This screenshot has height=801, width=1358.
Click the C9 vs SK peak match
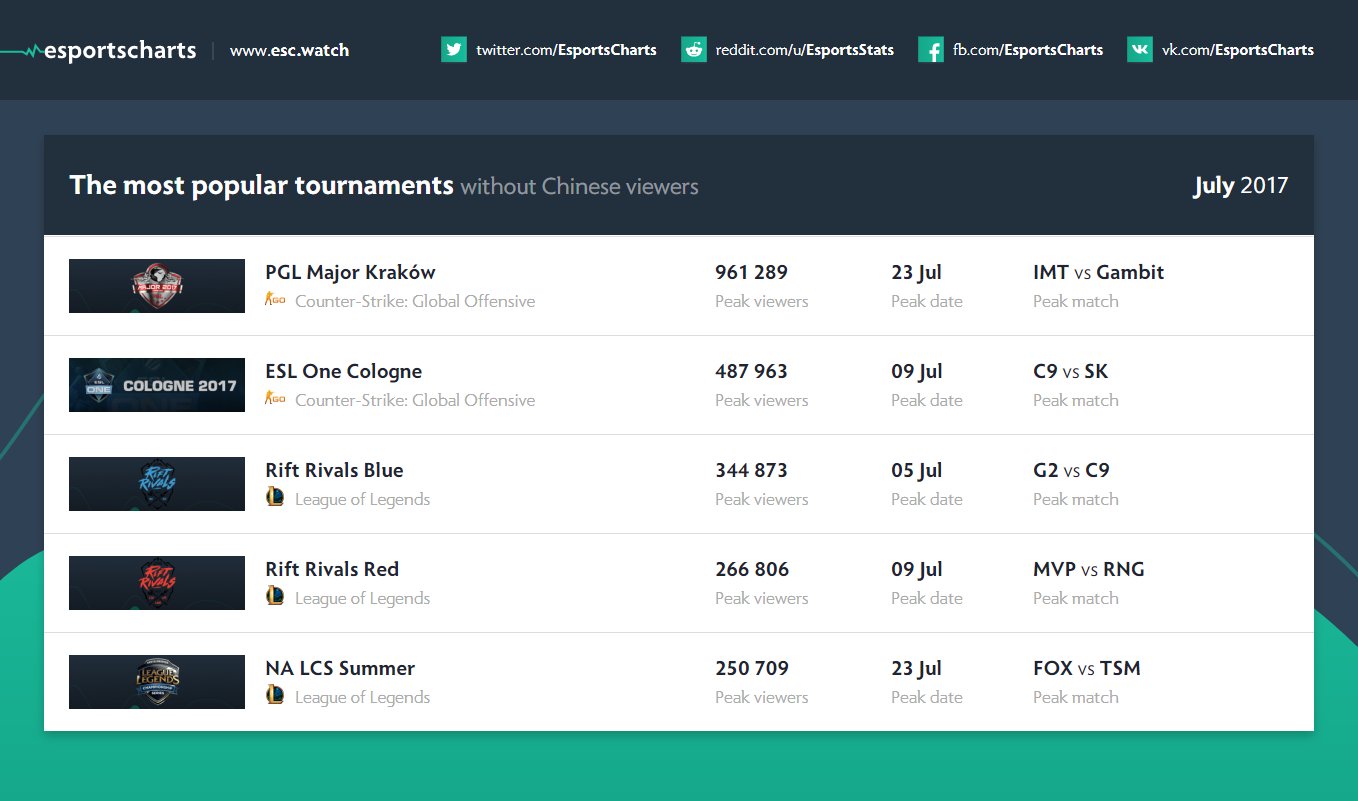[1070, 371]
